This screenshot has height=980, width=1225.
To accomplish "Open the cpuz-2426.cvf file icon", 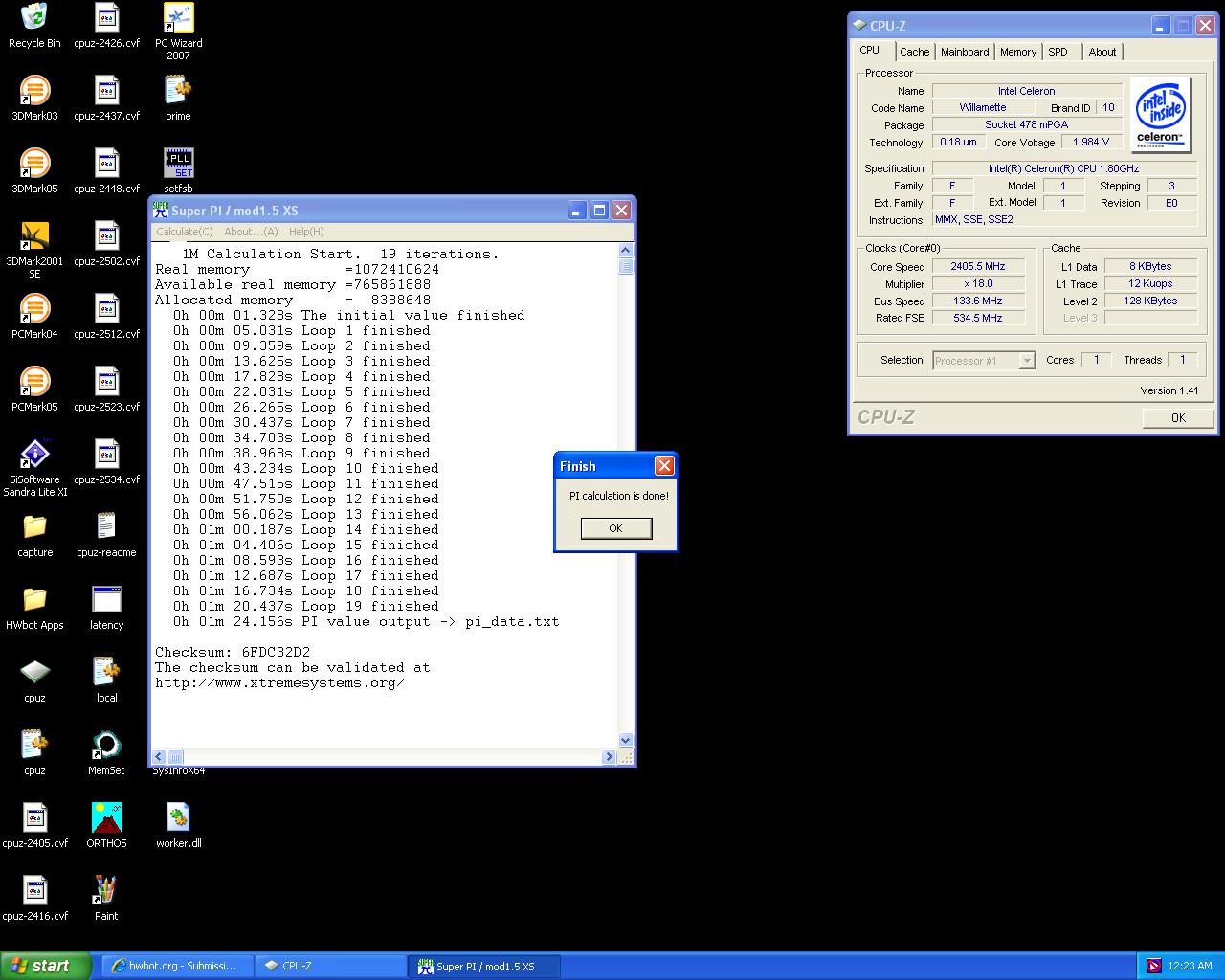I will [106, 26].
